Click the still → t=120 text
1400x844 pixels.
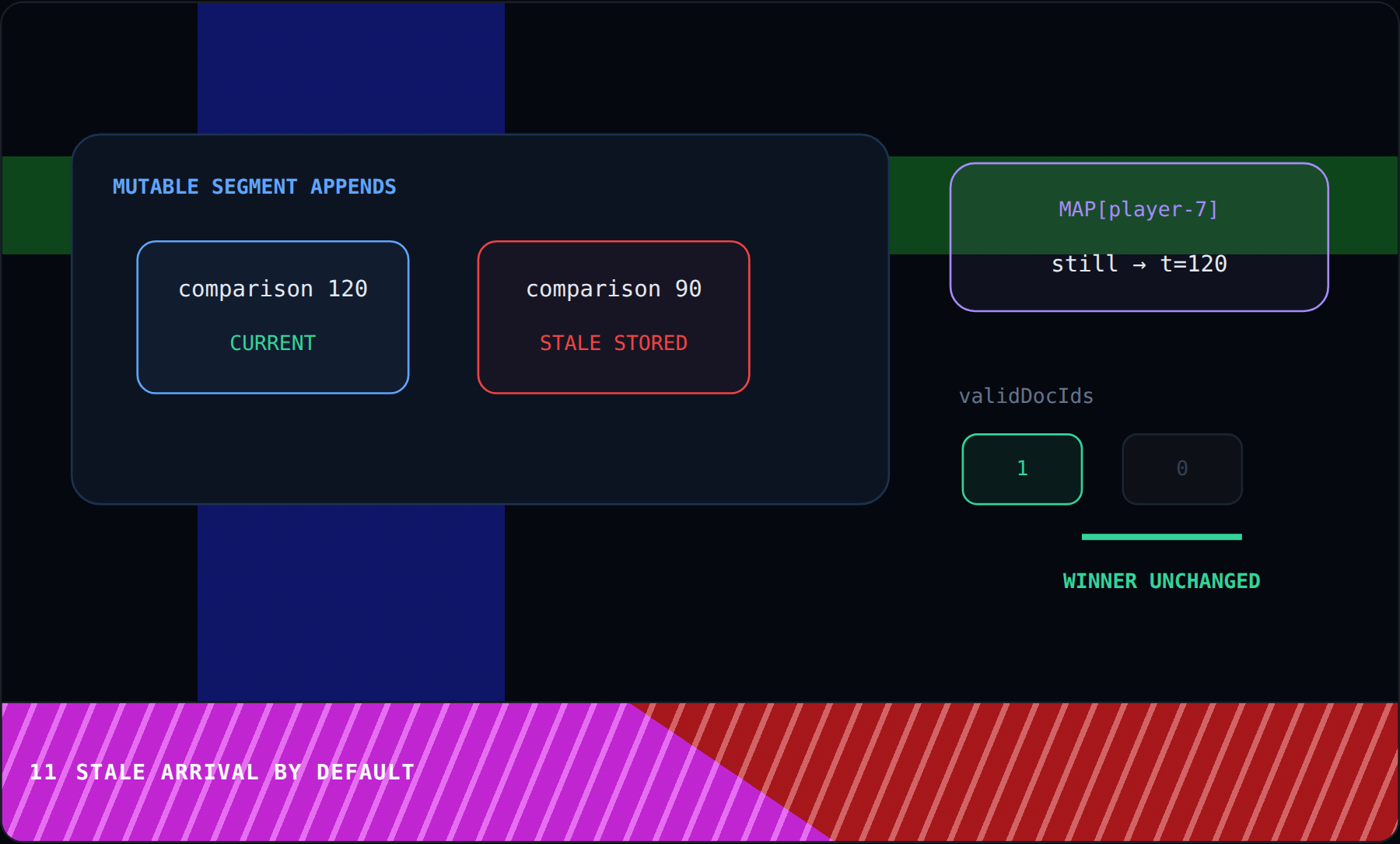(x=1139, y=264)
